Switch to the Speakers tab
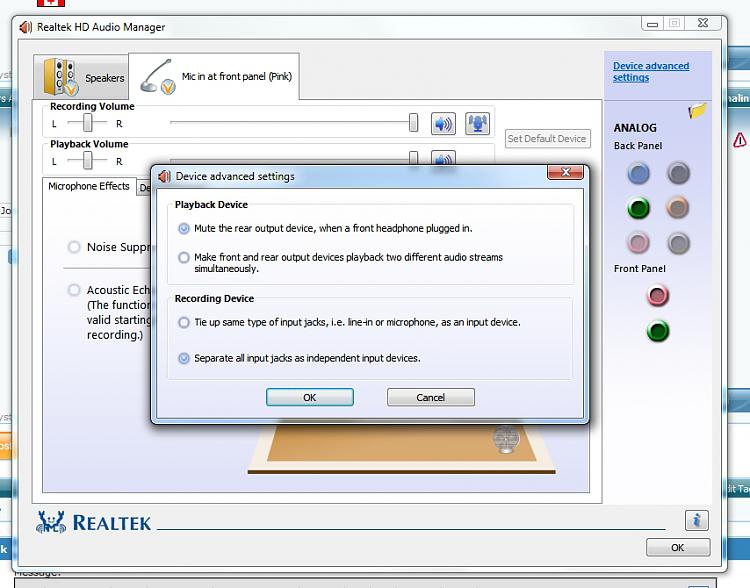The image size is (750, 588). (x=81, y=78)
